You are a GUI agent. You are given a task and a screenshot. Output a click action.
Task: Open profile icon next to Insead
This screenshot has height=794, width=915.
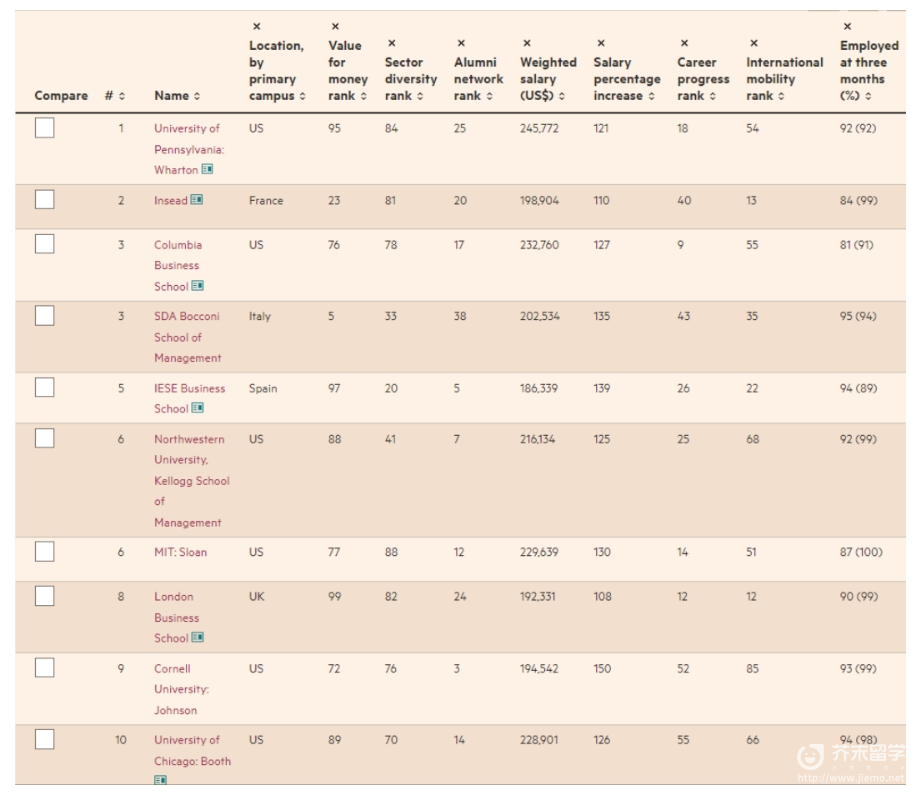click(197, 200)
